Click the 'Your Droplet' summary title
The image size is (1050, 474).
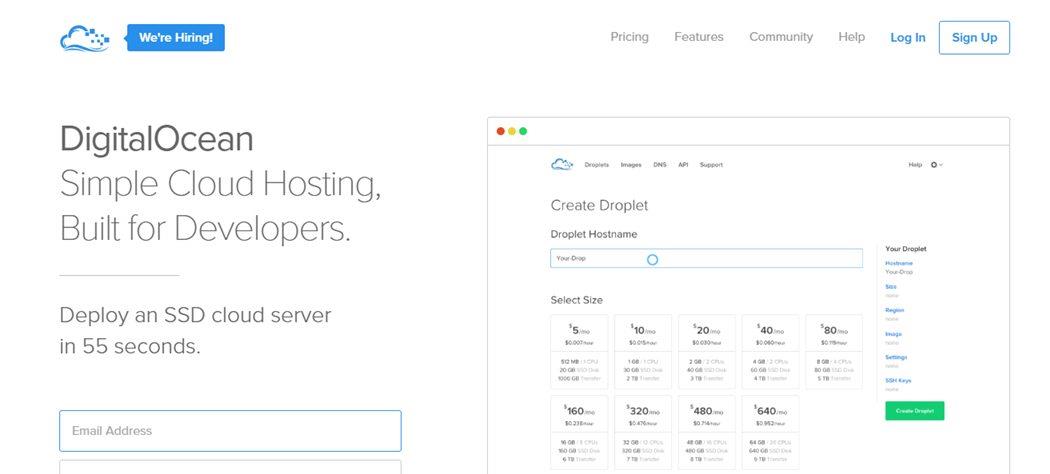click(x=906, y=248)
